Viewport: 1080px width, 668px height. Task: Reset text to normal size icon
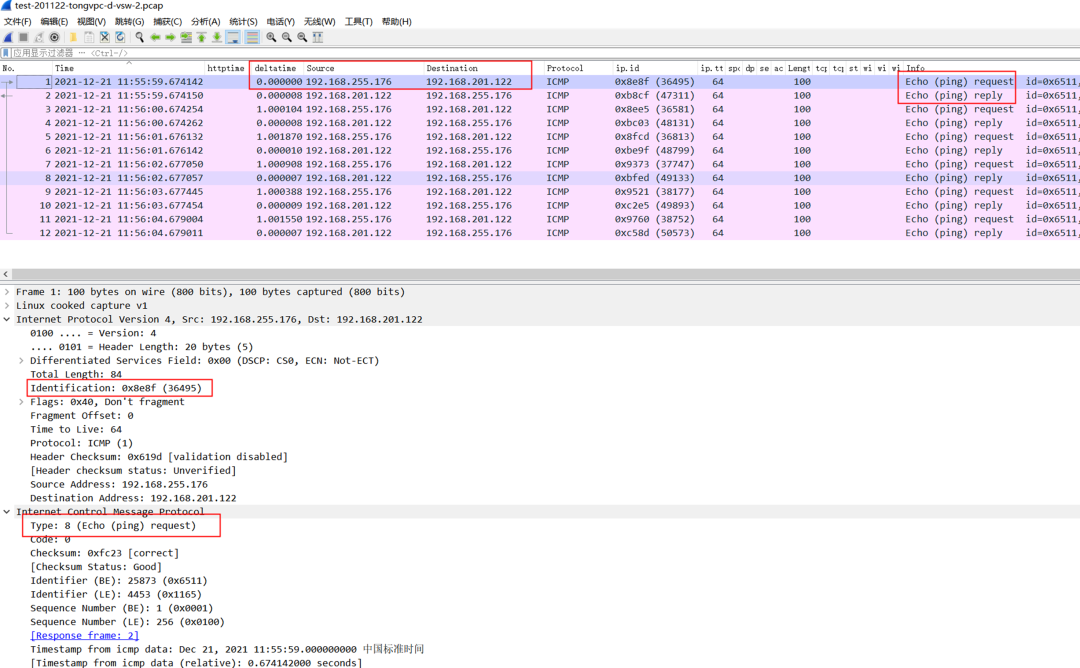(302, 37)
